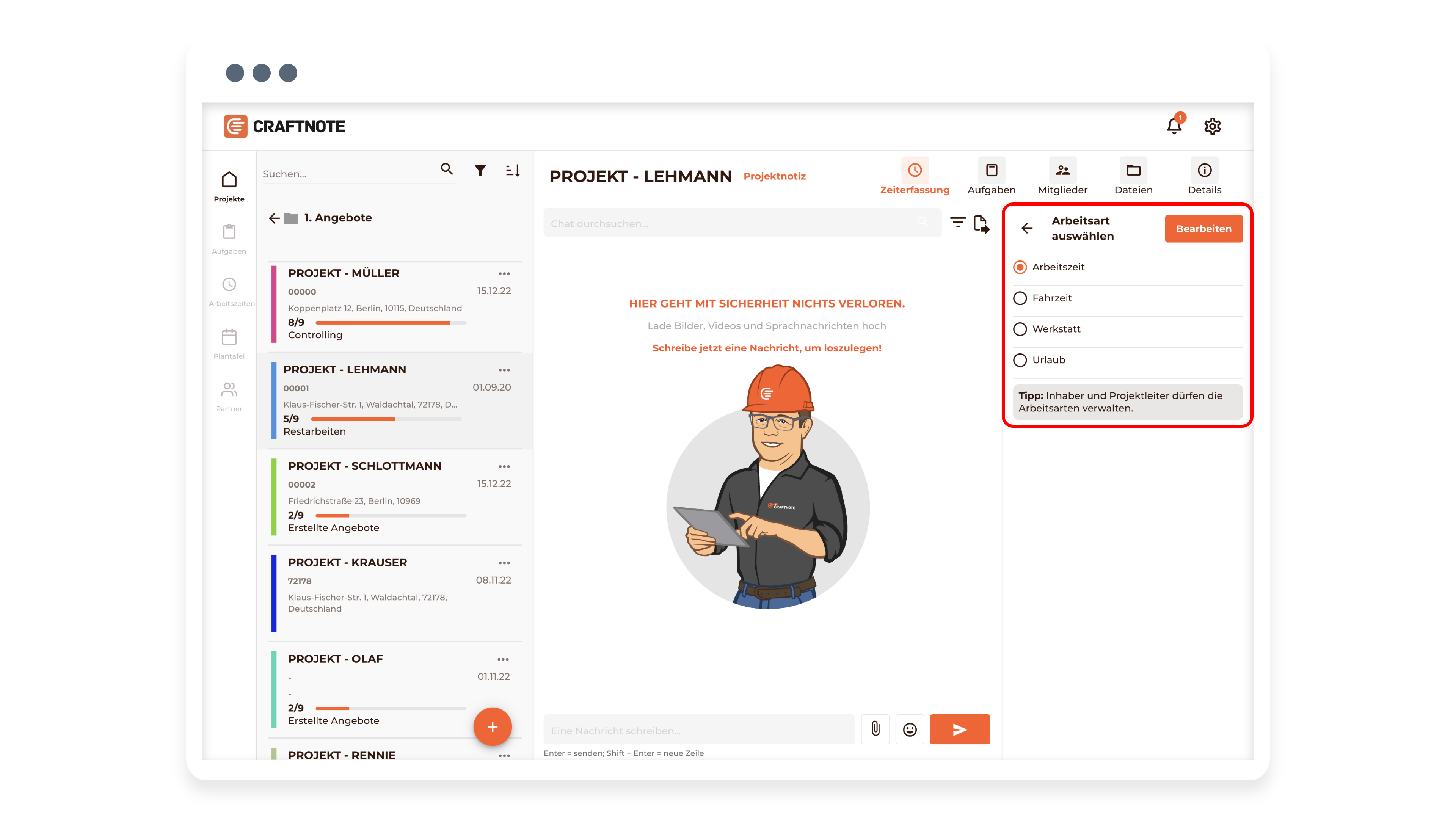Open more options for PROJEKT - OLAF
The height and width of the screenshot is (819, 1456).
pyautogui.click(x=503, y=660)
